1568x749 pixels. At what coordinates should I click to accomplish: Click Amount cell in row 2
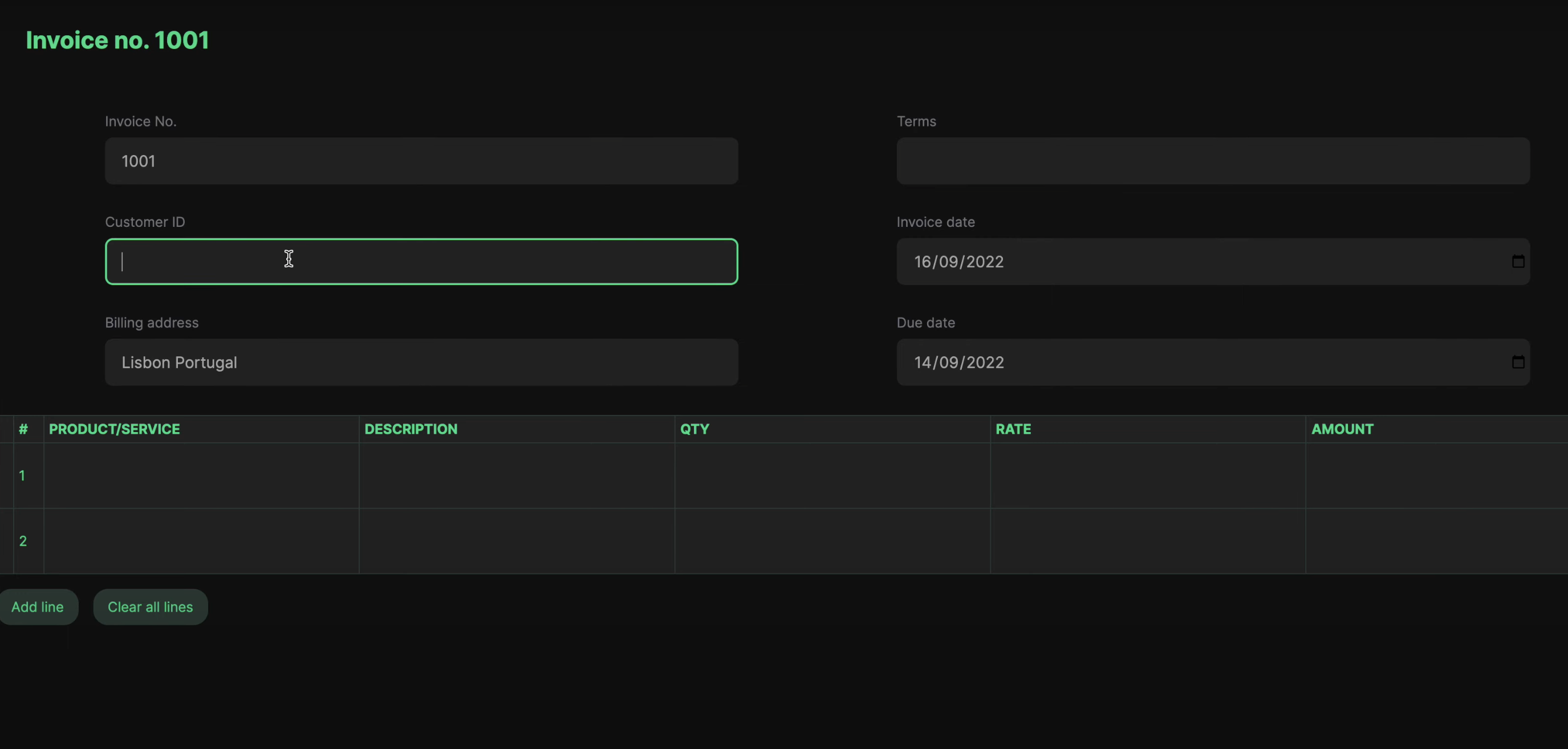[1436, 541]
